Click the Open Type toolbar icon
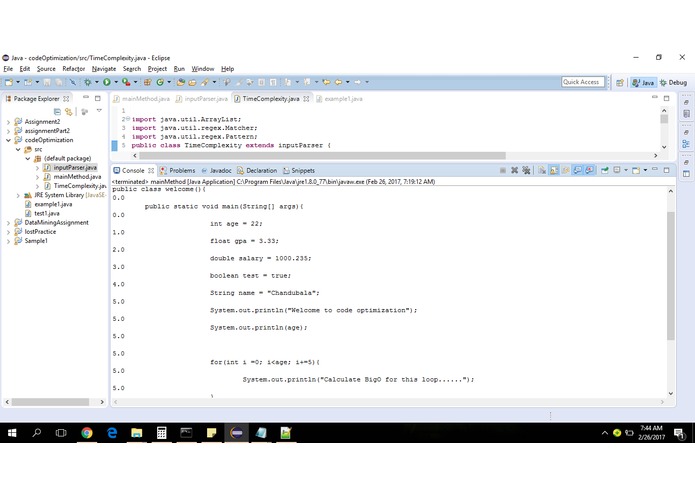The image size is (695, 494). click(180, 82)
